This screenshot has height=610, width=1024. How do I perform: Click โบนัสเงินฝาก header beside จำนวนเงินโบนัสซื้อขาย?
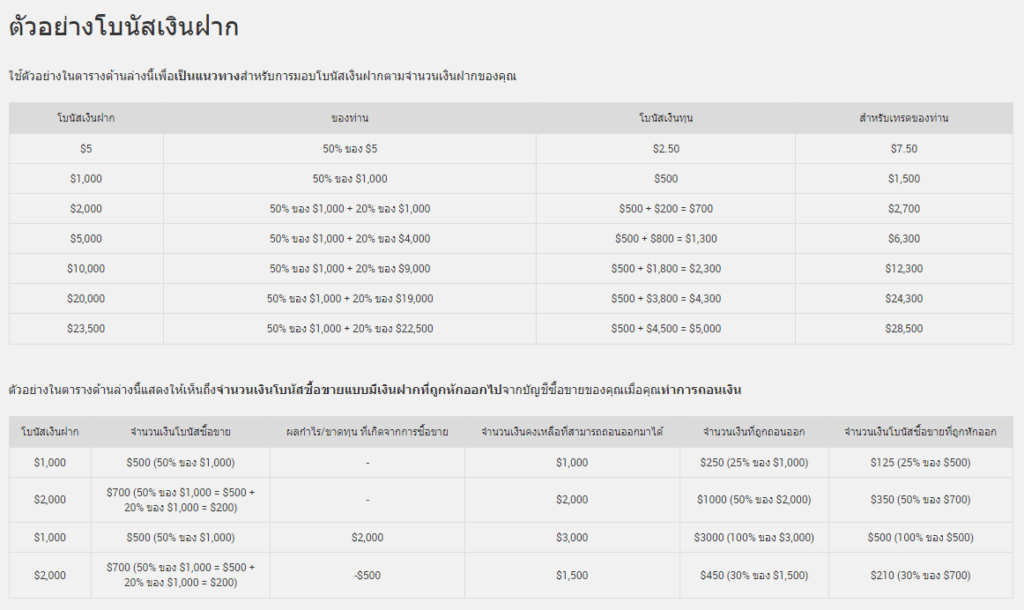tap(50, 432)
